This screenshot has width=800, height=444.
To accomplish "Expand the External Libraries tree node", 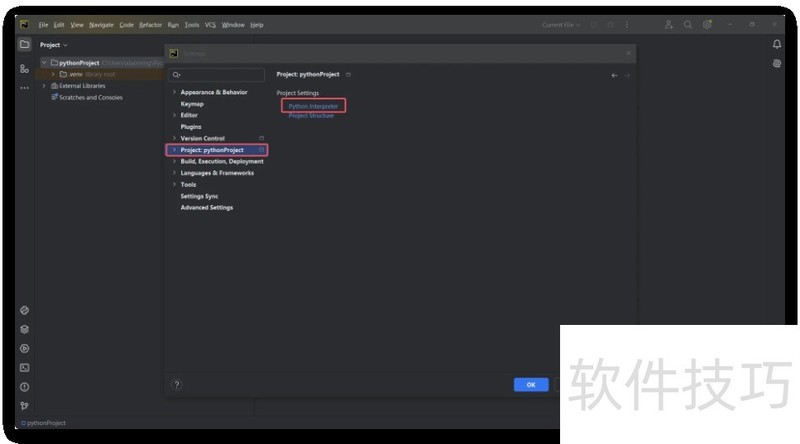I will pyautogui.click(x=43, y=86).
